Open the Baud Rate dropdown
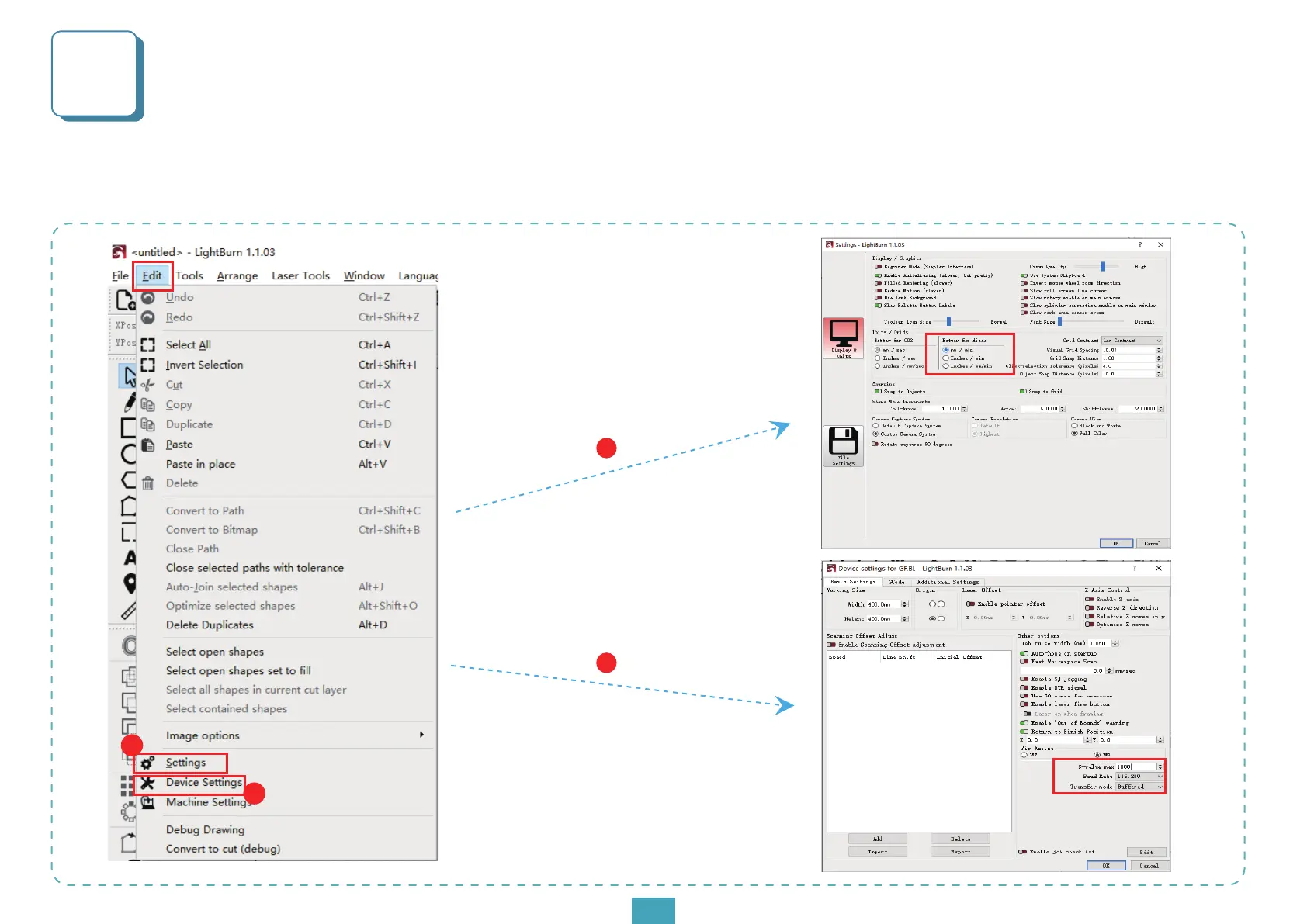 click(1140, 777)
